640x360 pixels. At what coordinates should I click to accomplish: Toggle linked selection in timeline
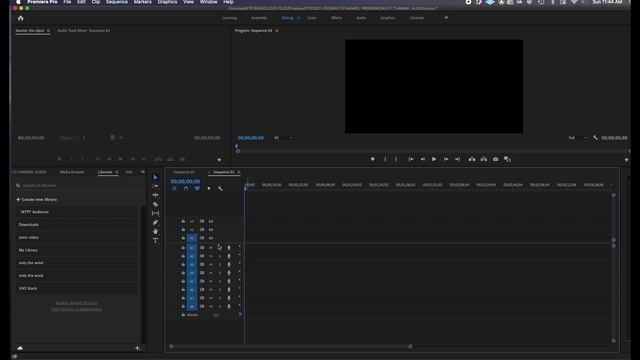(x=198, y=189)
